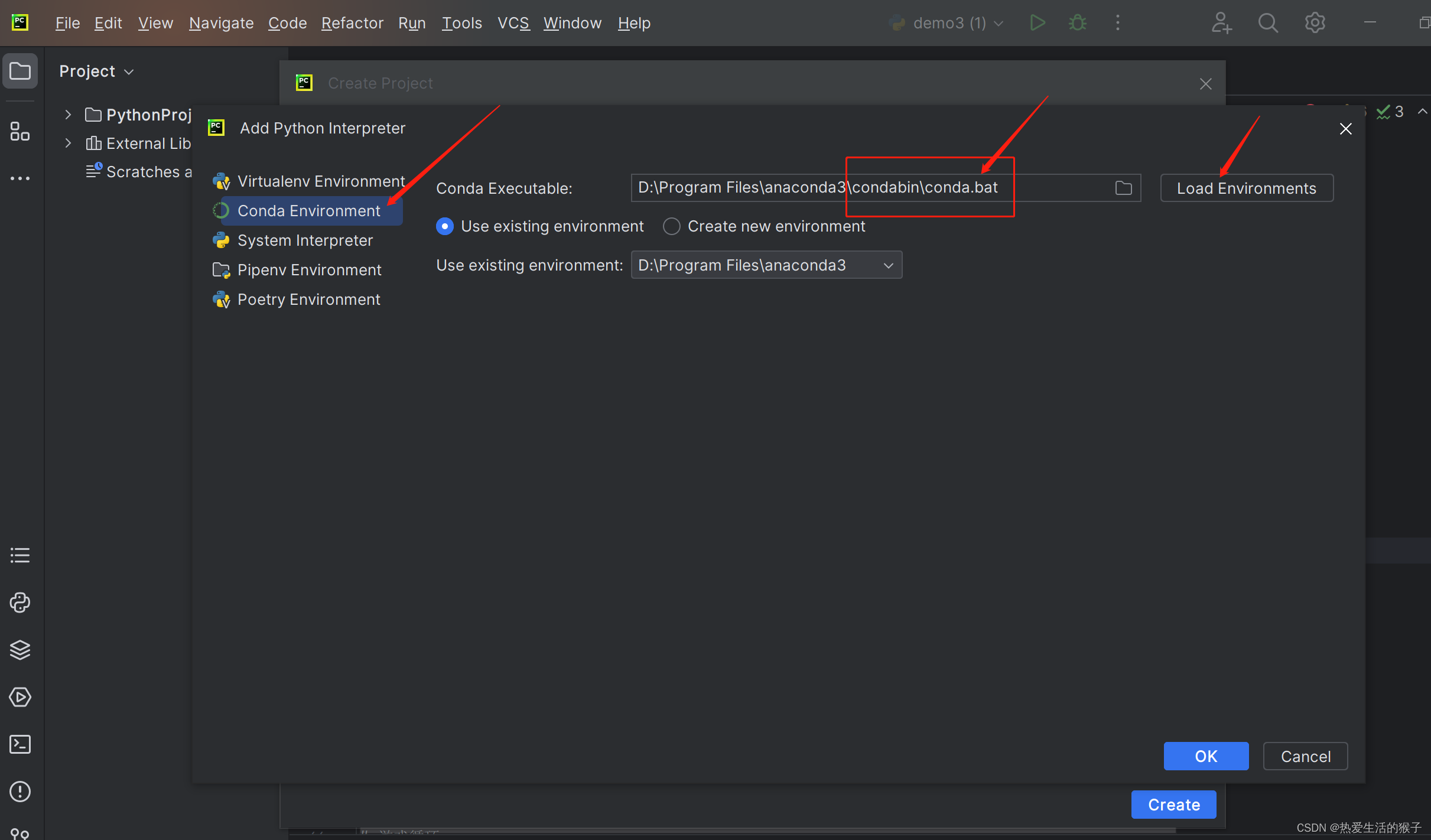Viewport: 1431px width, 840px height.
Task: Open the Refactor menu
Action: (x=352, y=23)
